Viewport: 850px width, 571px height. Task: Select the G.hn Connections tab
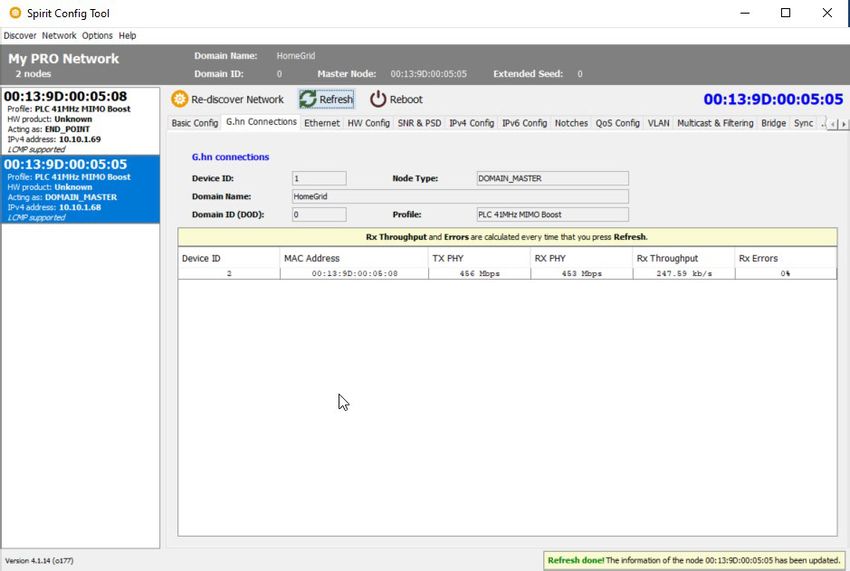261,122
